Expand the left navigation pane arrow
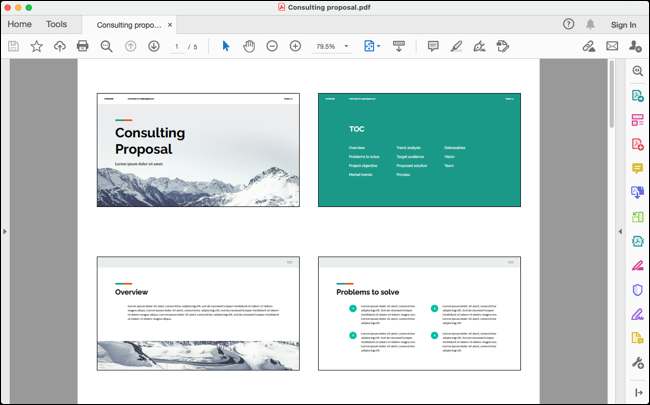Viewport: 650px width, 405px height. pyautogui.click(x=5, y=231)
